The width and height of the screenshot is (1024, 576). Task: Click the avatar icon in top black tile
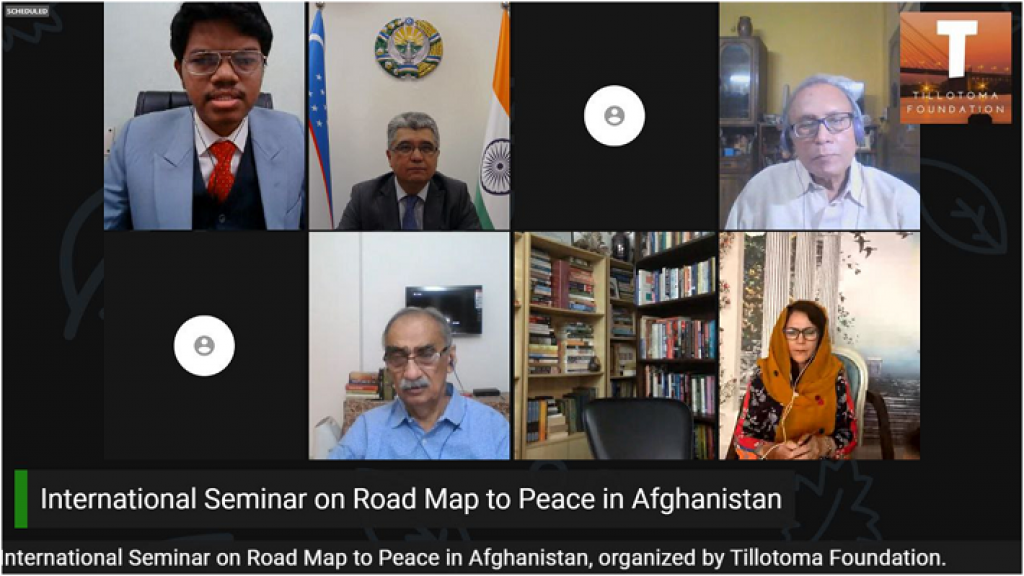click(x=614, y=116)
